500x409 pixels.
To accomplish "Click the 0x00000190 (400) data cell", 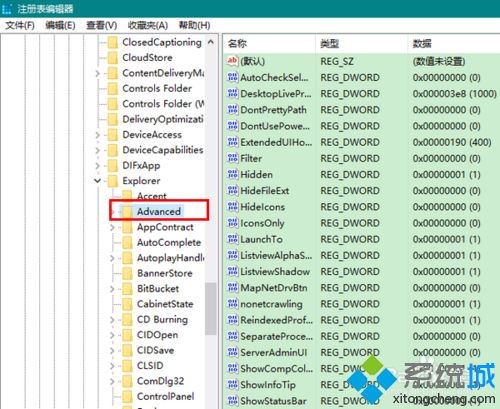I will (452, 142).
